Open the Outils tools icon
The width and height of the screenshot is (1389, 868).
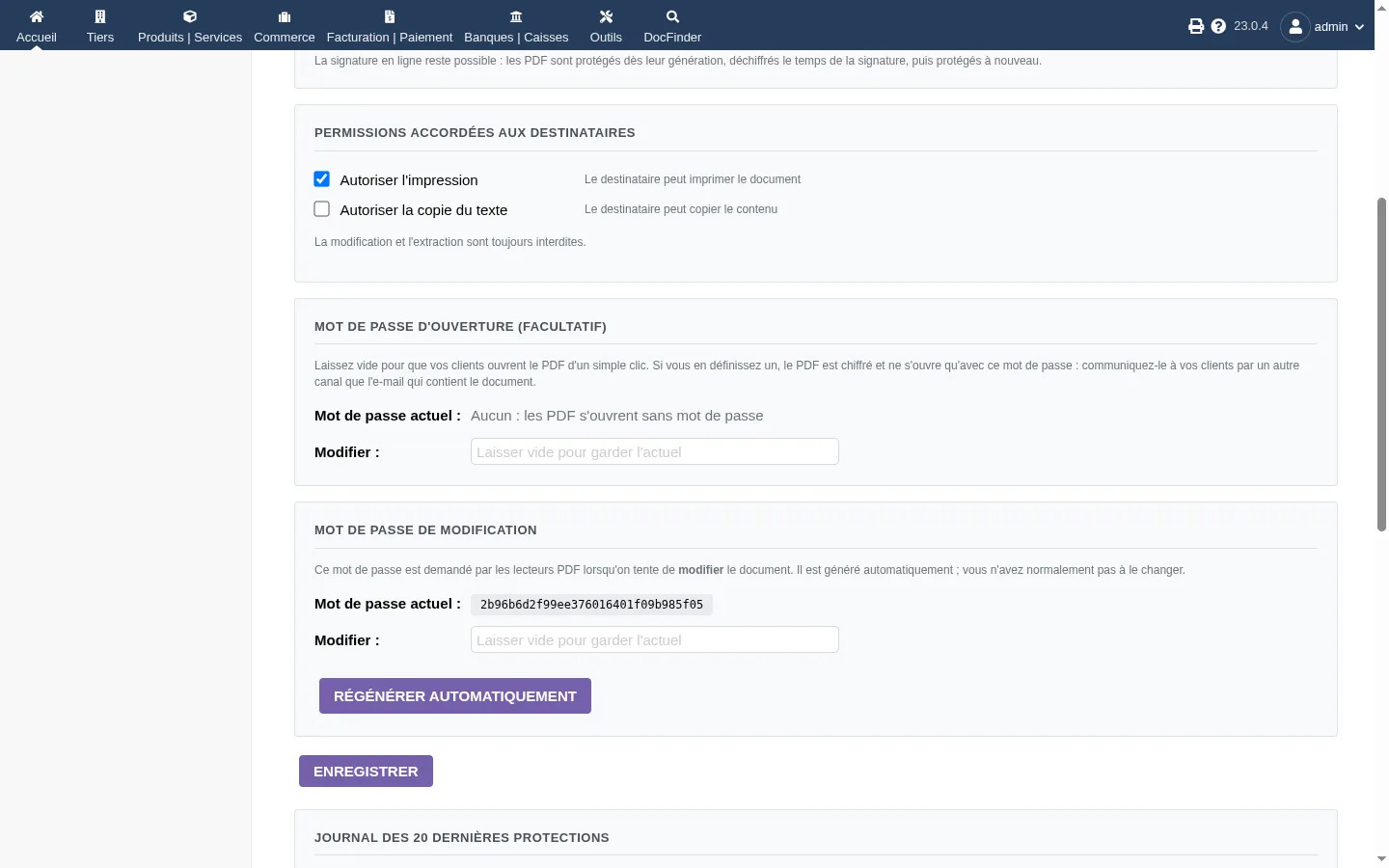[x=606, y=16]
